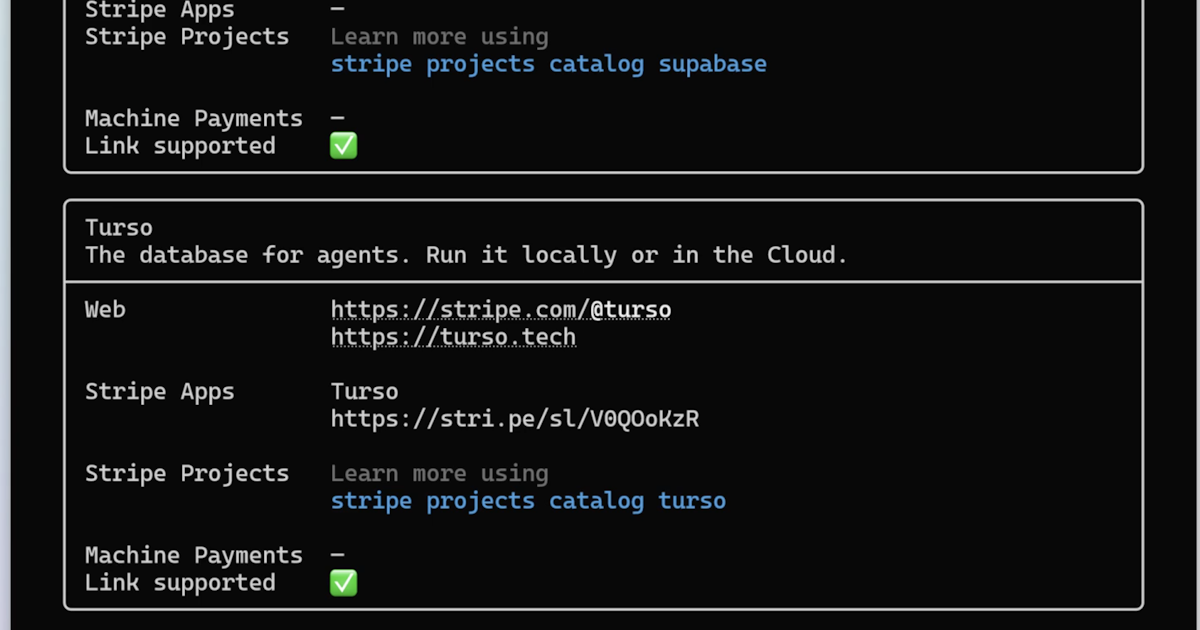The image size is (1200, 630).
Task: Click the 'Link supported' label in Turso card
Action: tap(180, 583)
